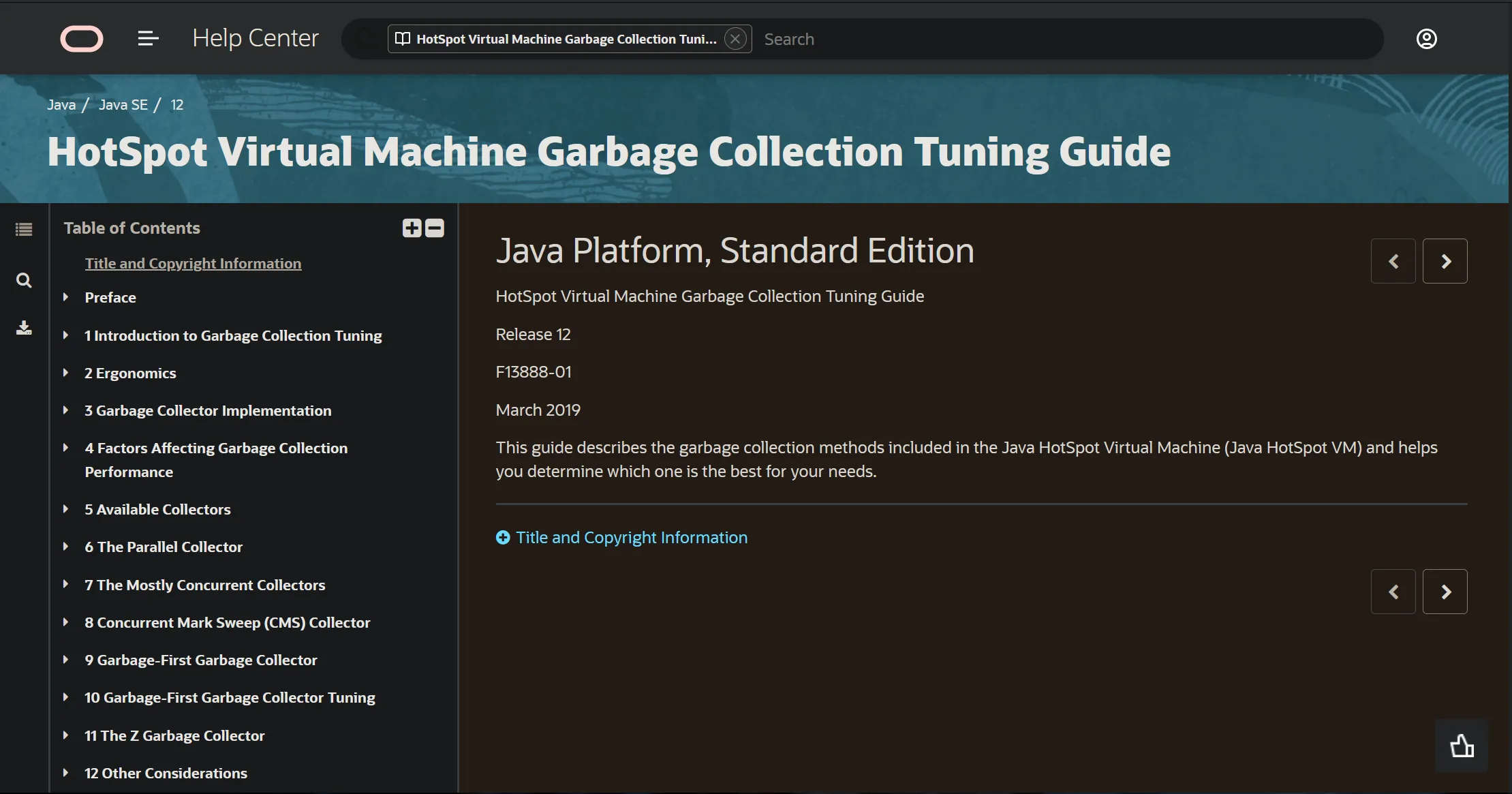Open 10 Garbage-First Garbage Collector Tuning entry
The height and width of the screenshot is (794, 1512).
click(230, 698)
